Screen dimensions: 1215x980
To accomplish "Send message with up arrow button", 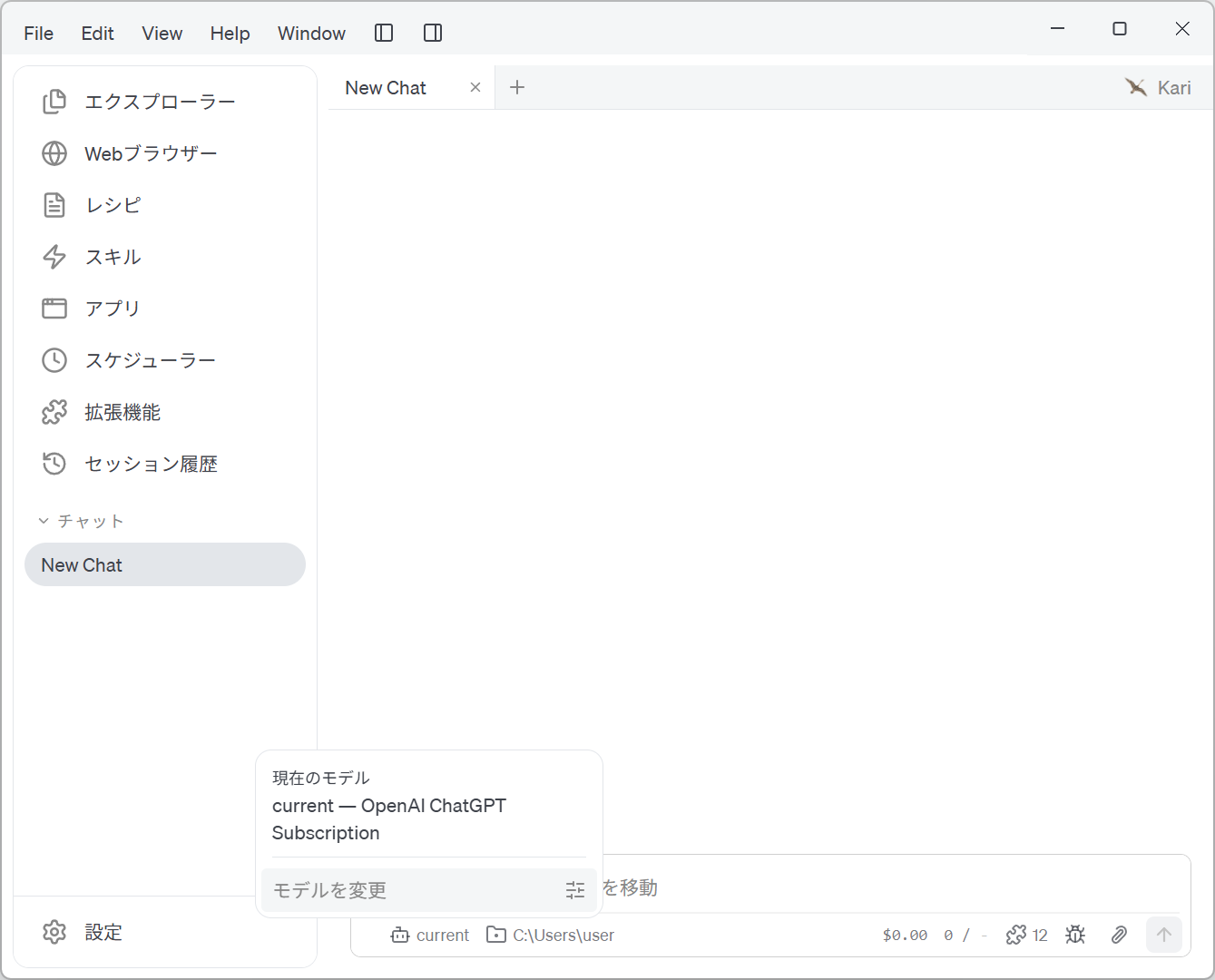I will 1164,935.
